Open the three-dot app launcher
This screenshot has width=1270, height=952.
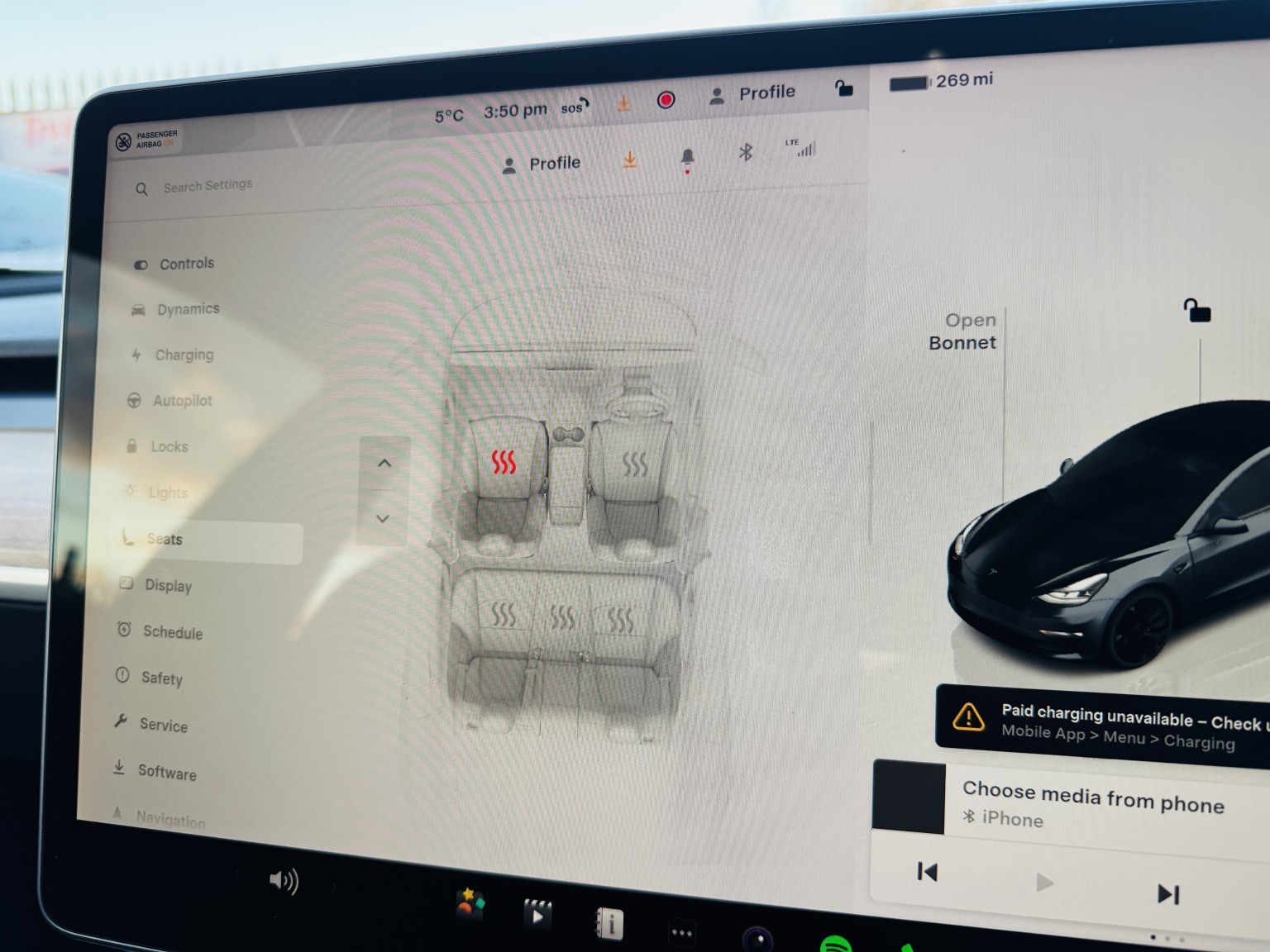pyautogui.click(x=682, y=933)
